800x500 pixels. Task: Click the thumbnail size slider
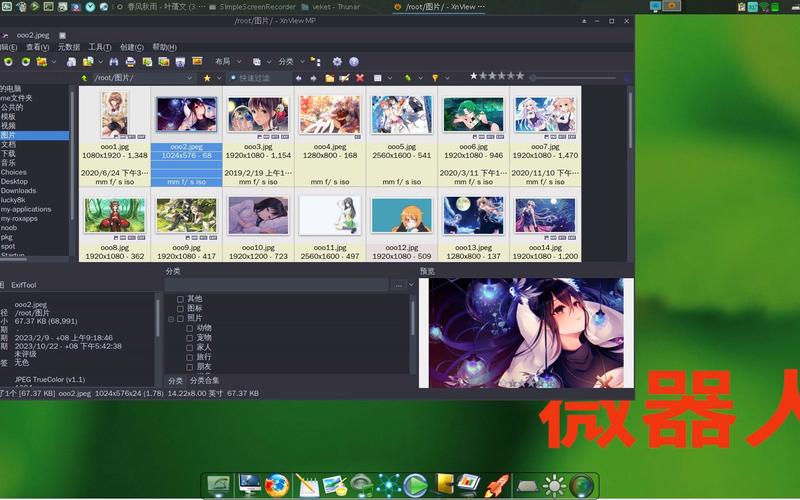point(572,78)
